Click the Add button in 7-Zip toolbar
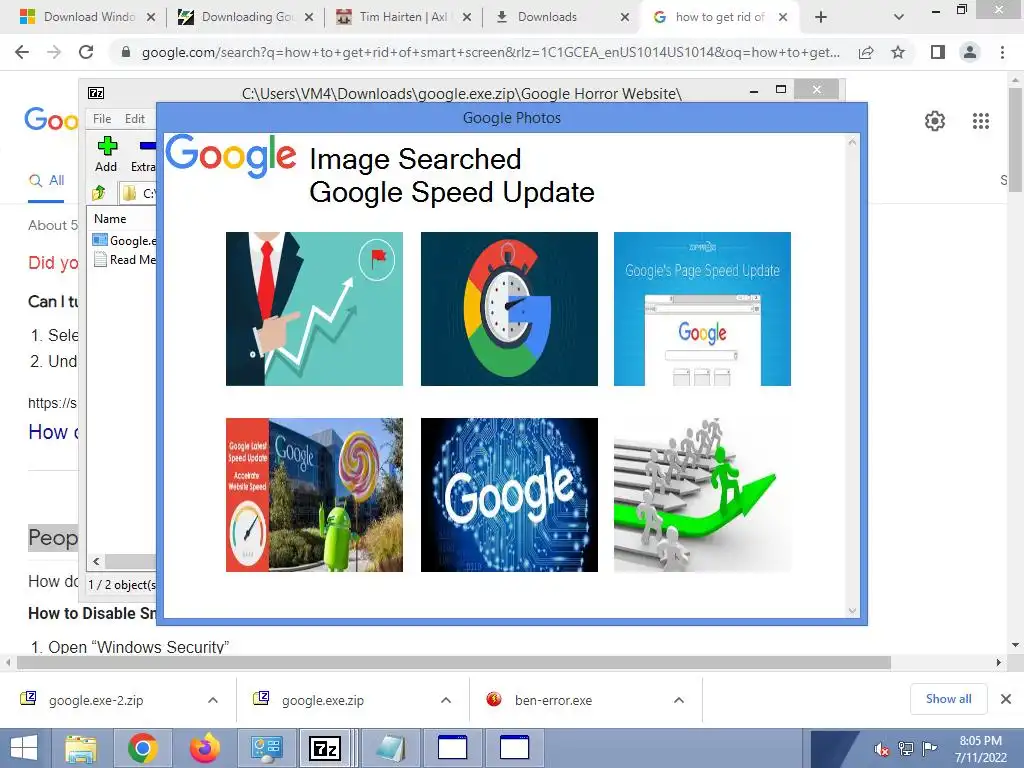Screen dimensions: 1024x768 pyautogui.click(x=106, y=154)
